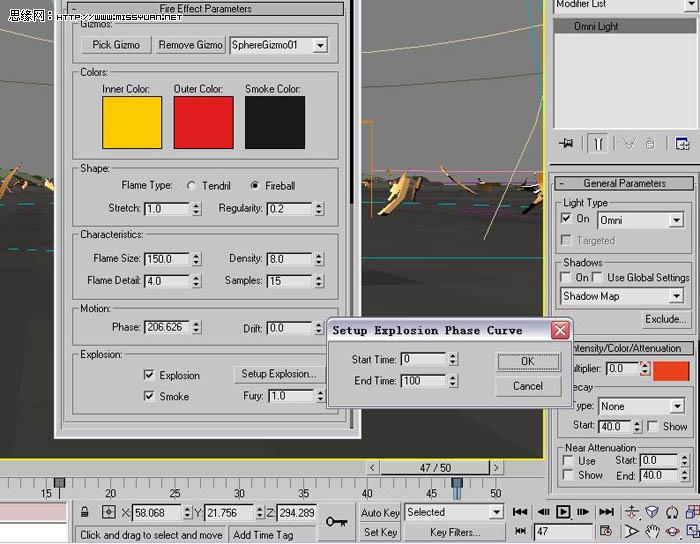The width and height of the screenshot is (700, 544).
Task: Click Zoom Extents All icon
Action: (x=692, y=511)
